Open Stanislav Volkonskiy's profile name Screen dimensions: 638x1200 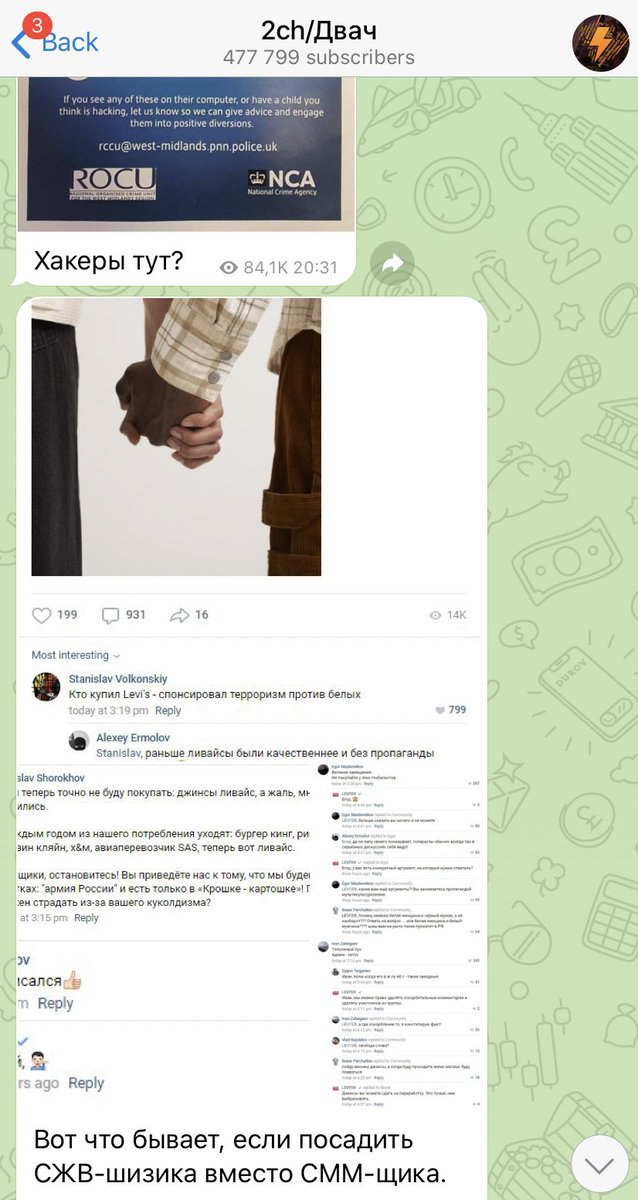(118, 678)
